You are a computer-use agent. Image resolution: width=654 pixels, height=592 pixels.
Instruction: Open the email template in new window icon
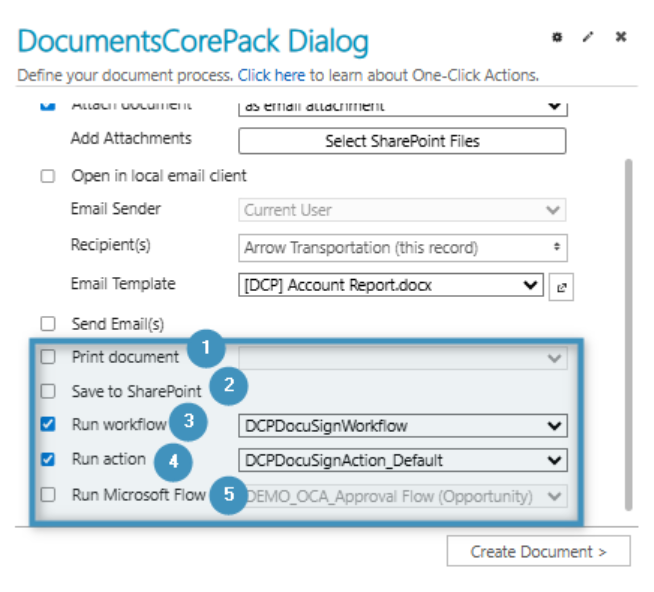561,287
